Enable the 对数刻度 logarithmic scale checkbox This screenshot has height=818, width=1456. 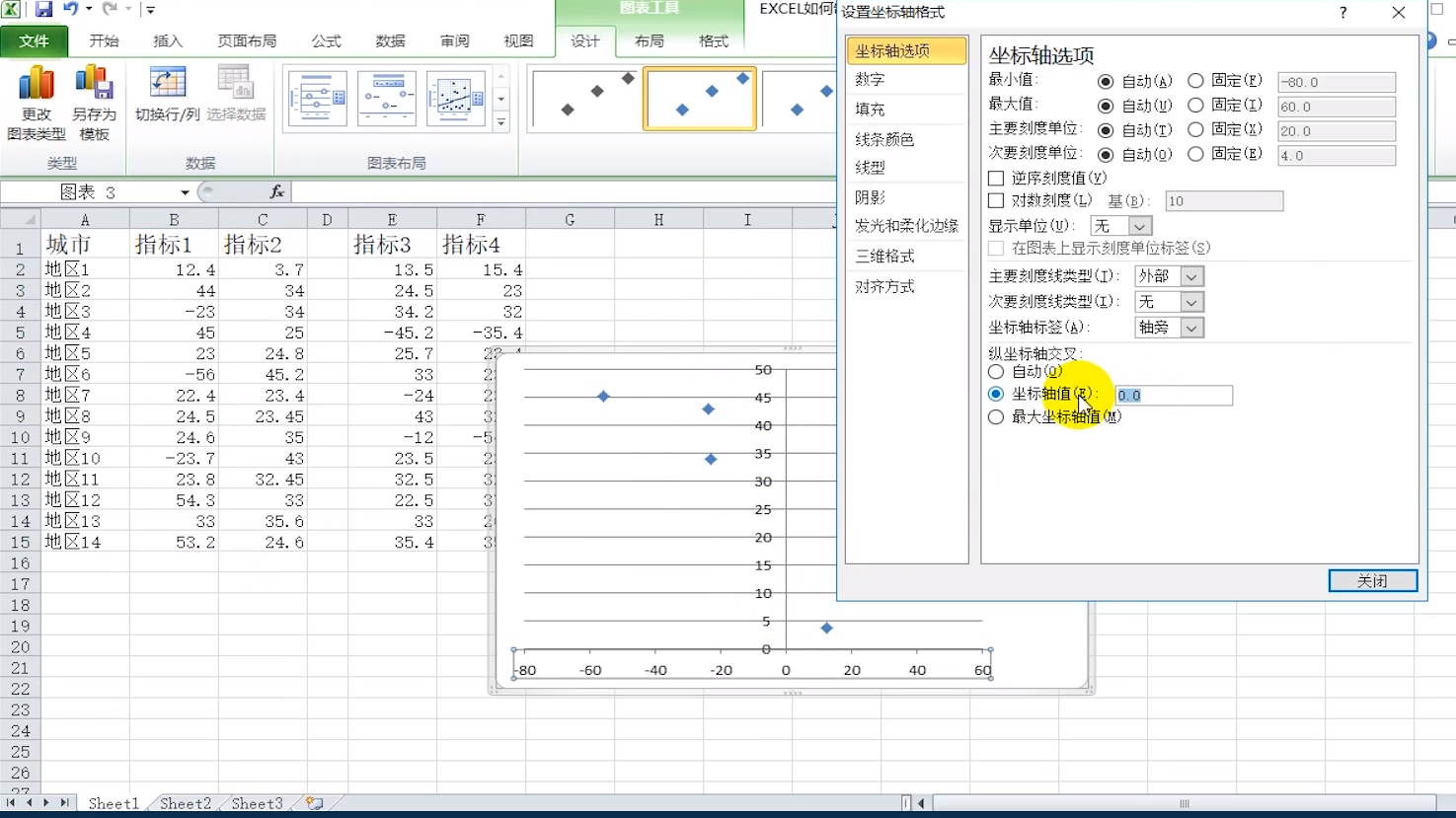(997, 199)
